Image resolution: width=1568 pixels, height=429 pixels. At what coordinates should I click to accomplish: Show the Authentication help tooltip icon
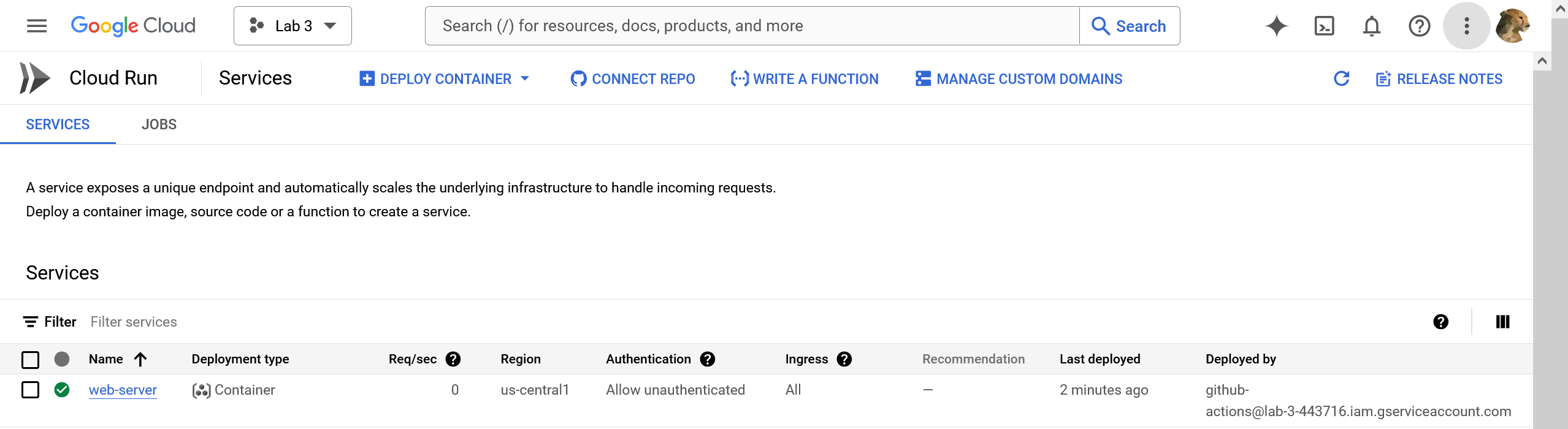click(x=708, y=359)
